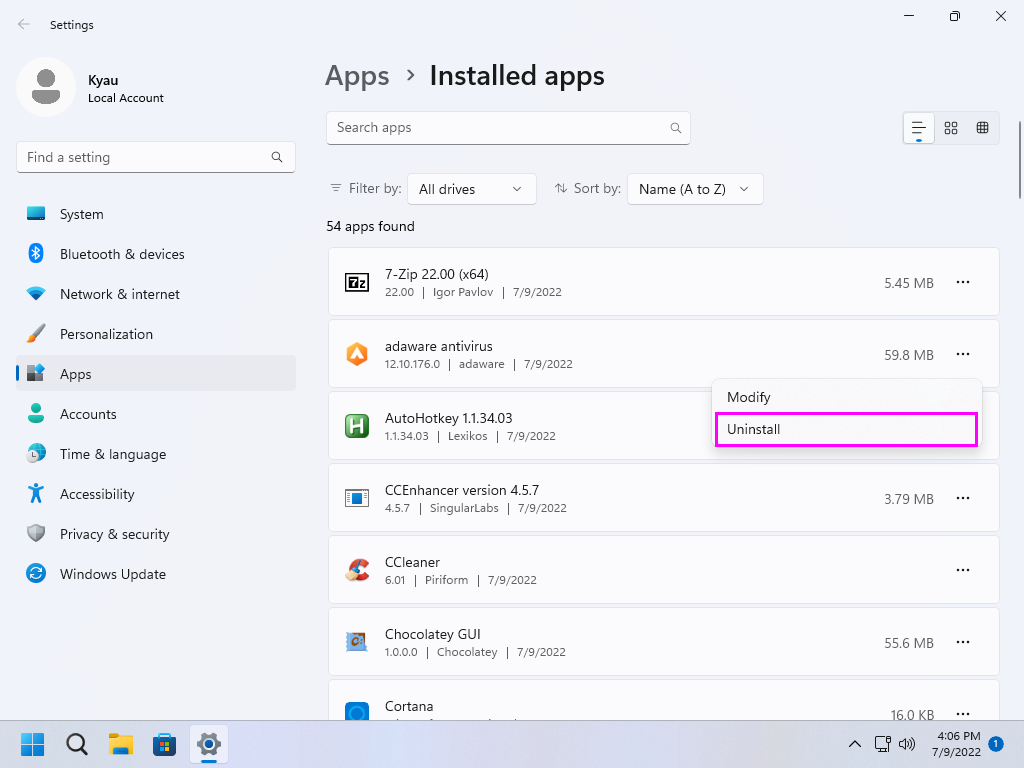The width and height of the screenshot is (1024, 768).
Task: Open Accounts settings
Action: click(156, 414)
